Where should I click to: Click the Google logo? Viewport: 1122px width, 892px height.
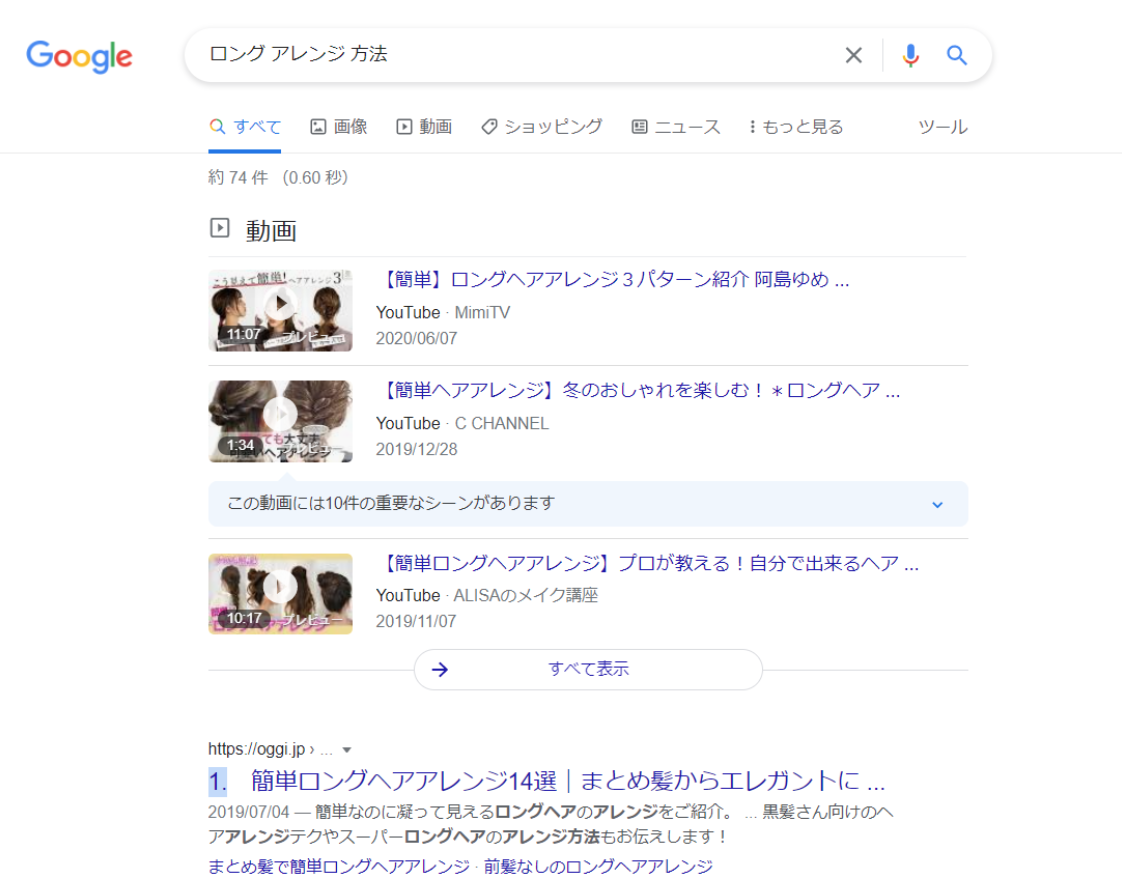(79, 56)
